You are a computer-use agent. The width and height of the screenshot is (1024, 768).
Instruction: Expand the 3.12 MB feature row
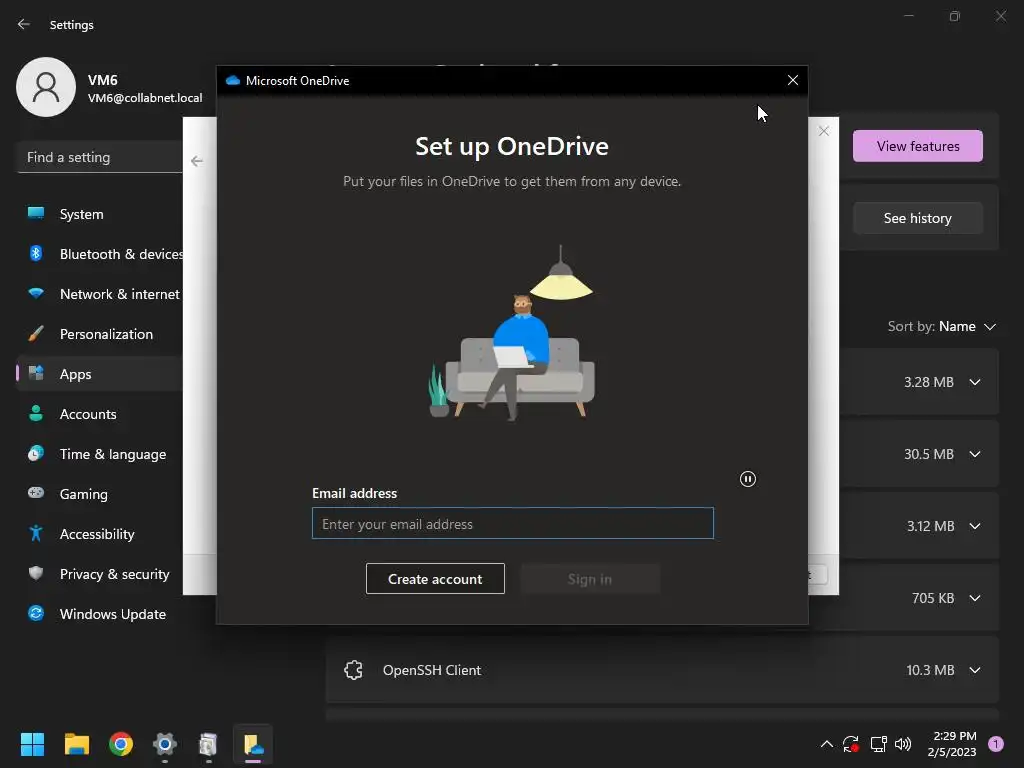click(x=975, y=526)
